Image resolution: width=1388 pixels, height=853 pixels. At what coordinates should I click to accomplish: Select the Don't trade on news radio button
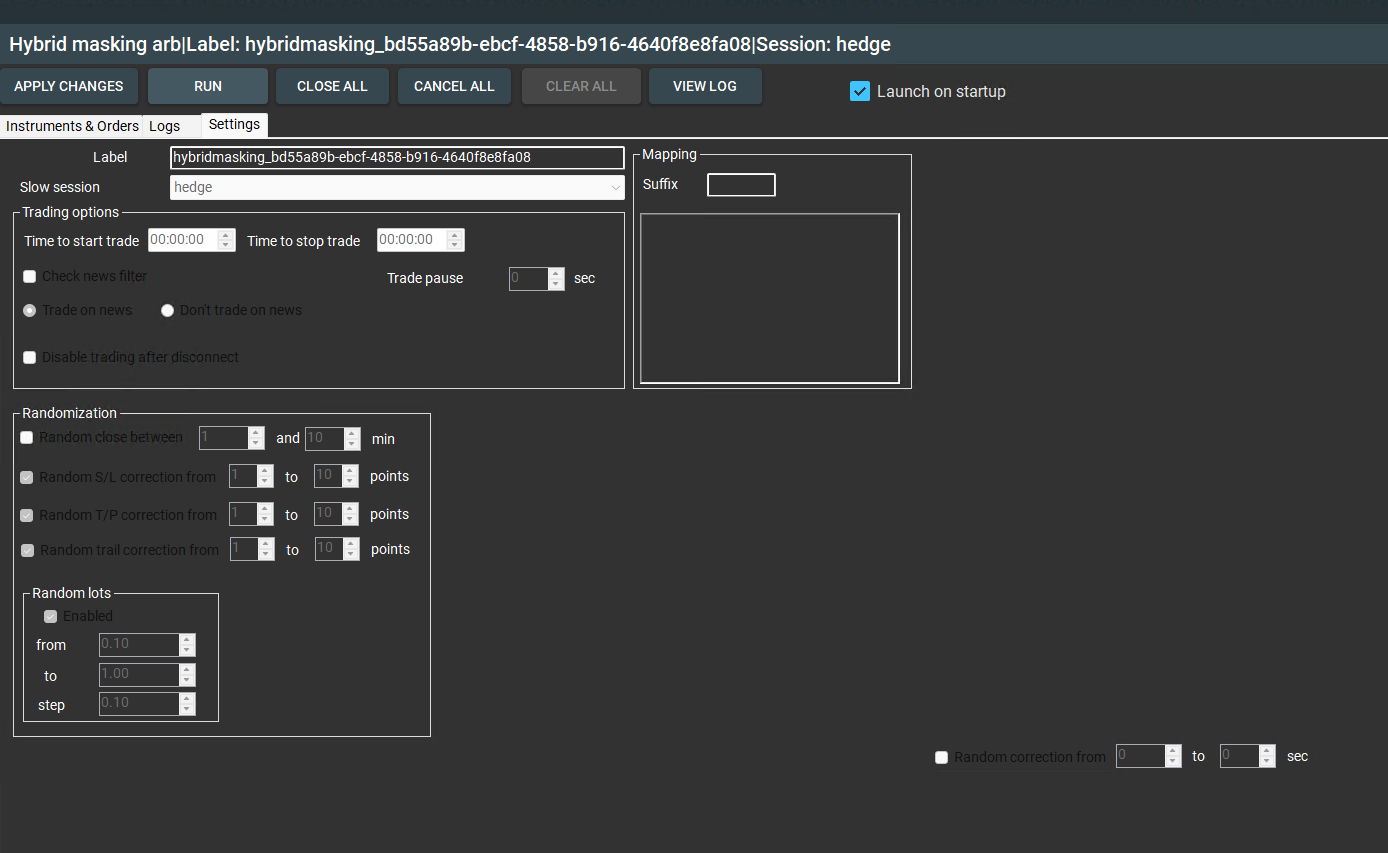[x=168, y=310]
